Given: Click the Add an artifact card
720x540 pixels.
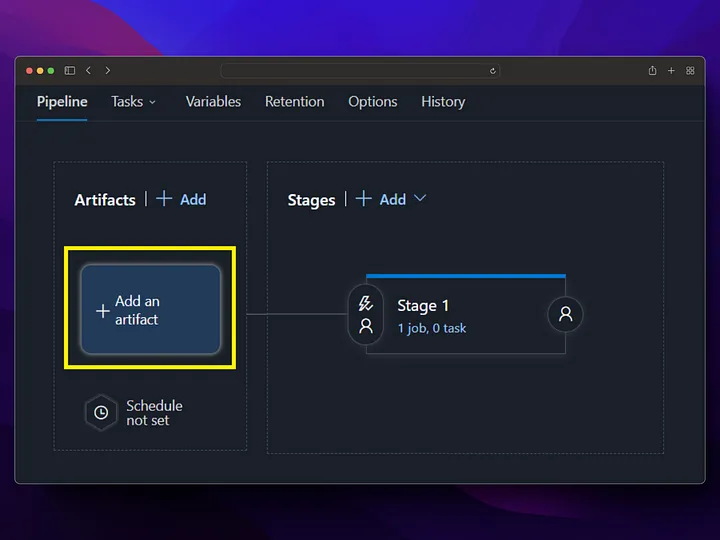Looking at the screenshot, I should (x=151, y=309).
